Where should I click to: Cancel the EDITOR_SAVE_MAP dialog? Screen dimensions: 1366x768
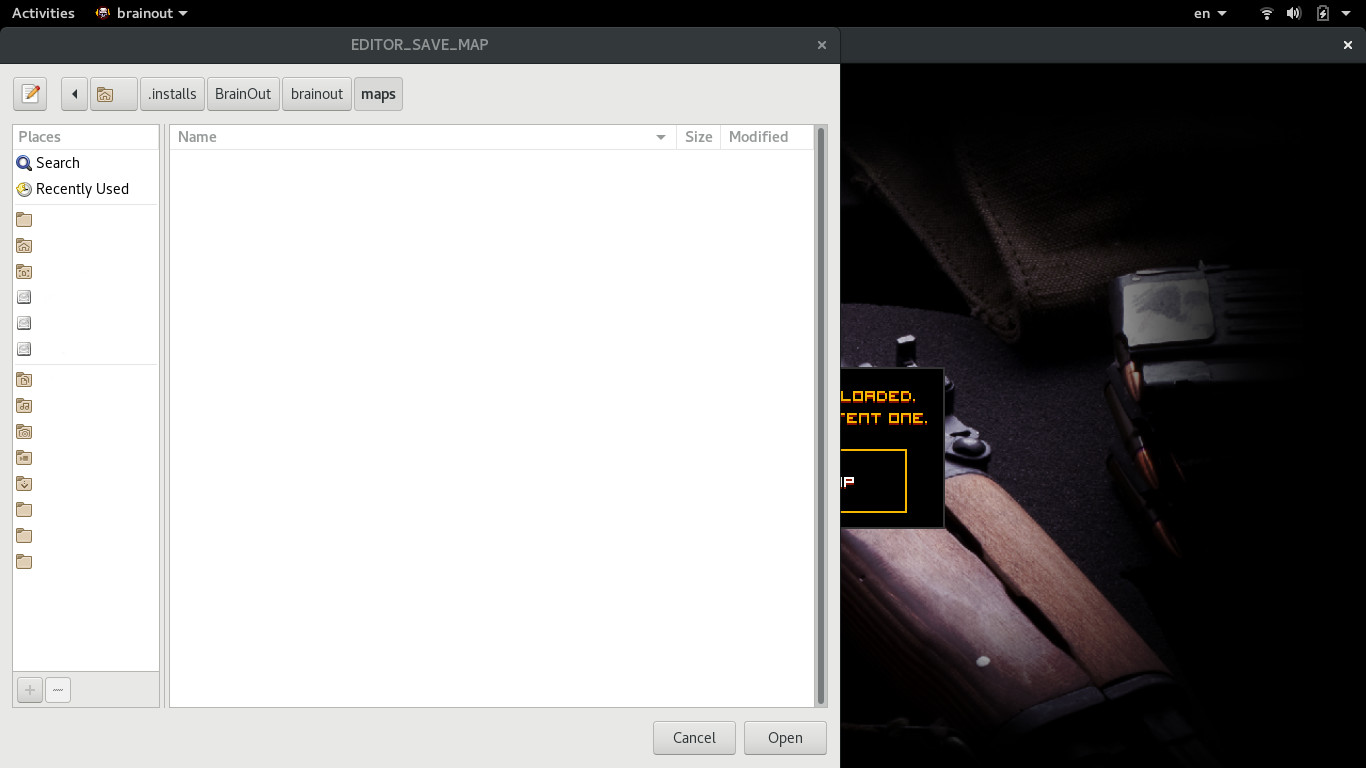tap(694, 738)
